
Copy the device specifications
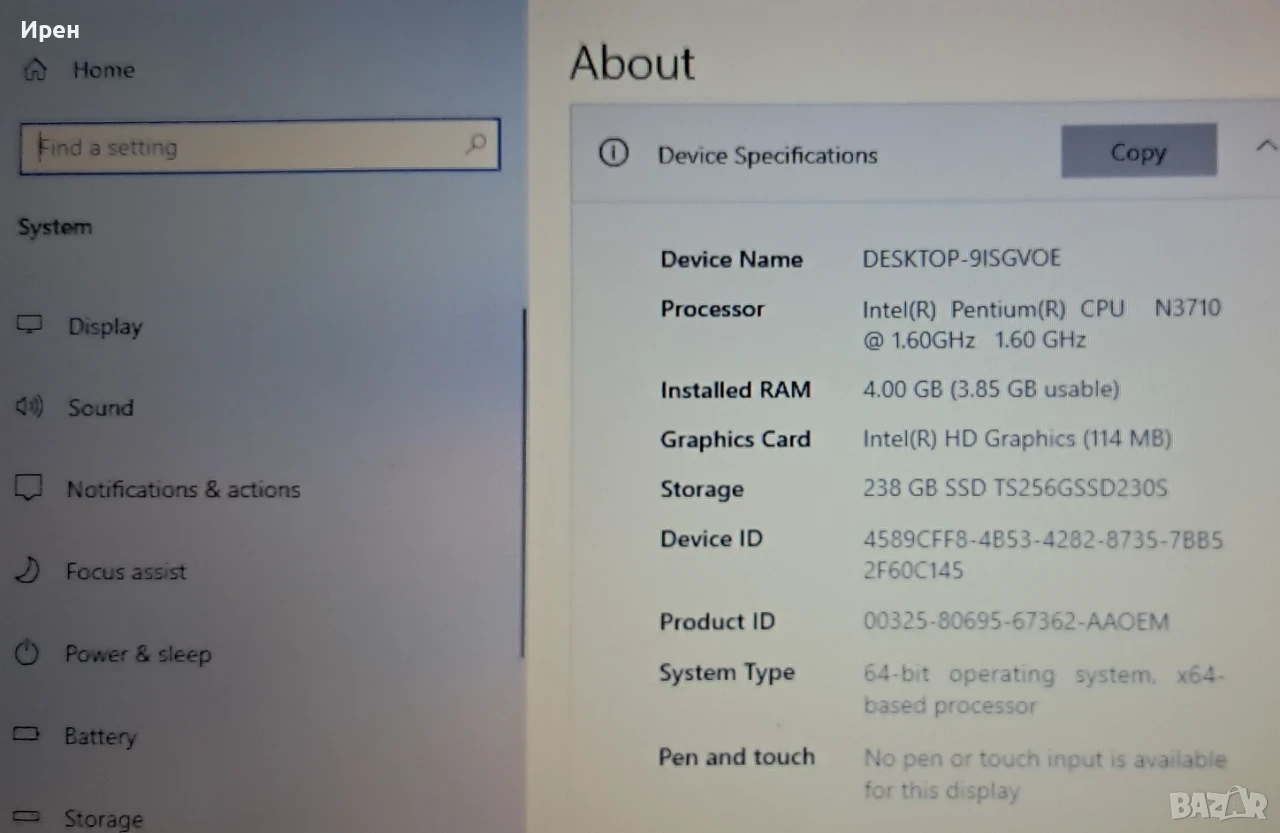point(1139,151)
